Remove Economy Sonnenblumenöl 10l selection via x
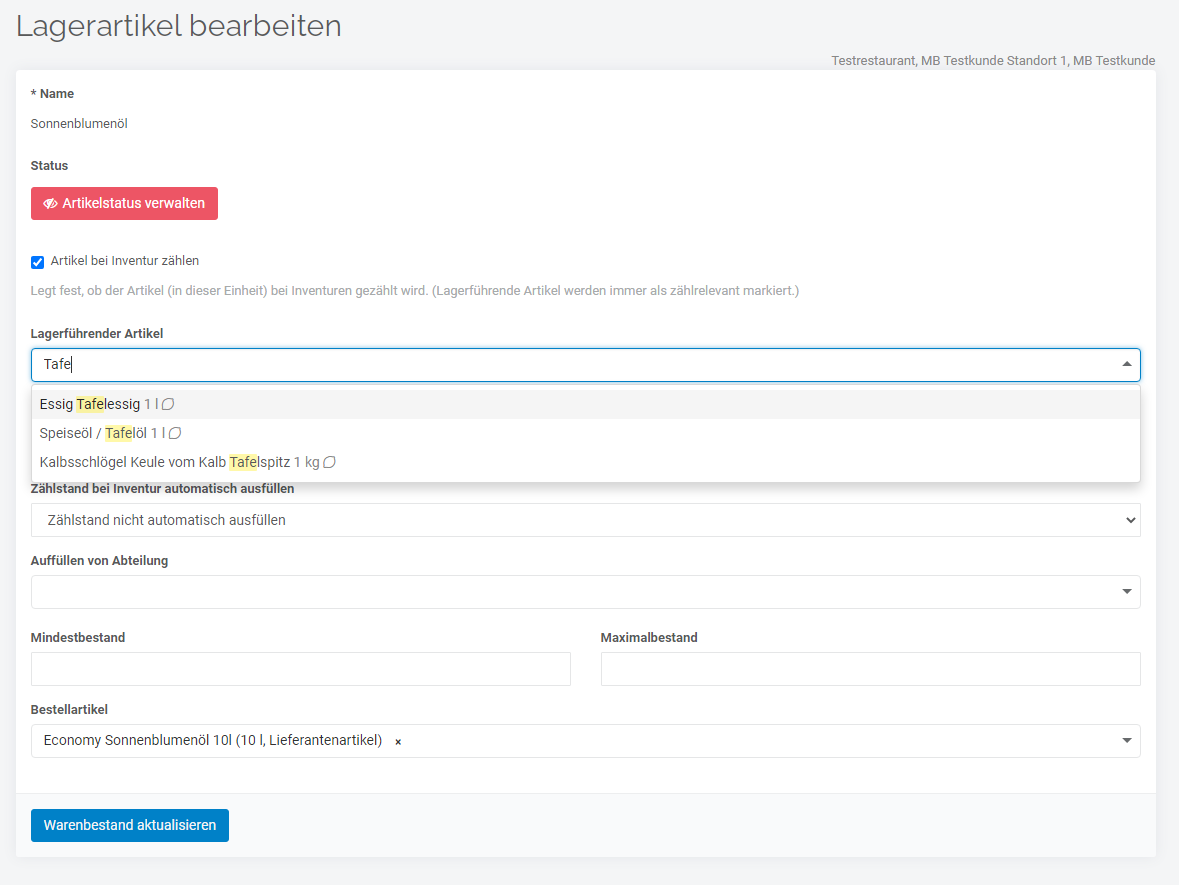 coord(398,742)
